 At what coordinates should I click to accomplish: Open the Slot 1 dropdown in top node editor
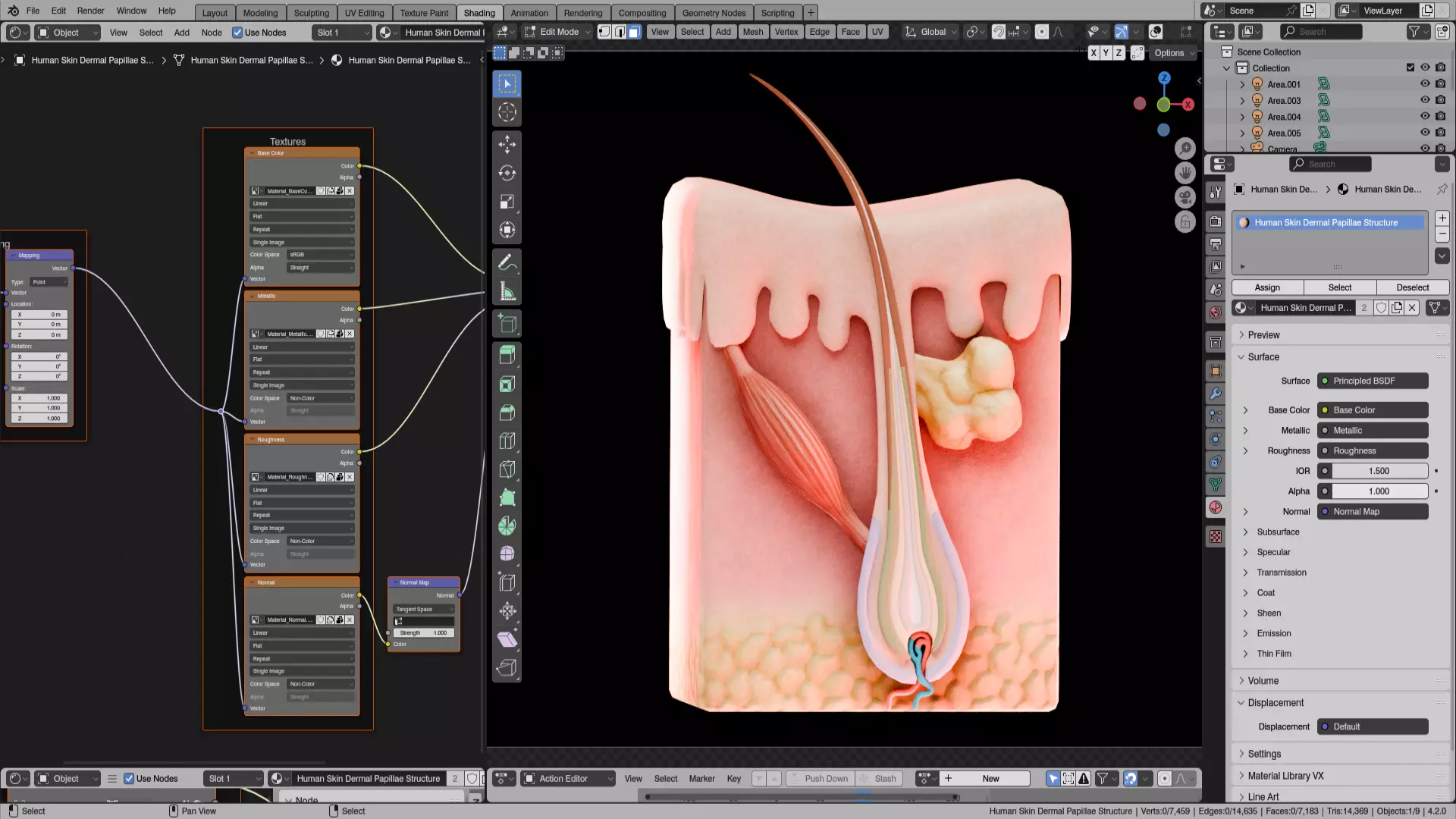click(342, 33)
